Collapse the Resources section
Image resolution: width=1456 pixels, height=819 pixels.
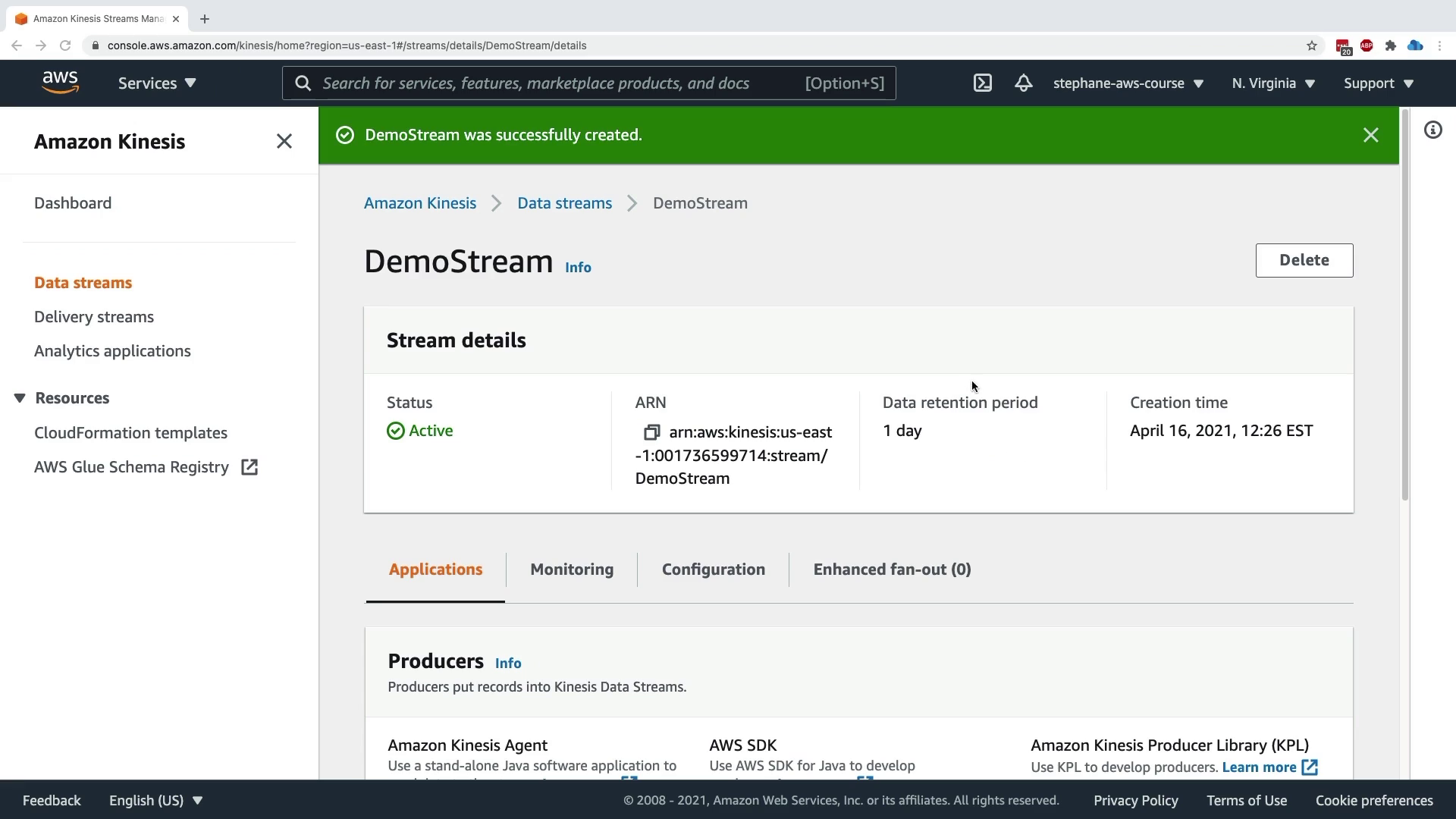[x=20, y=398]
